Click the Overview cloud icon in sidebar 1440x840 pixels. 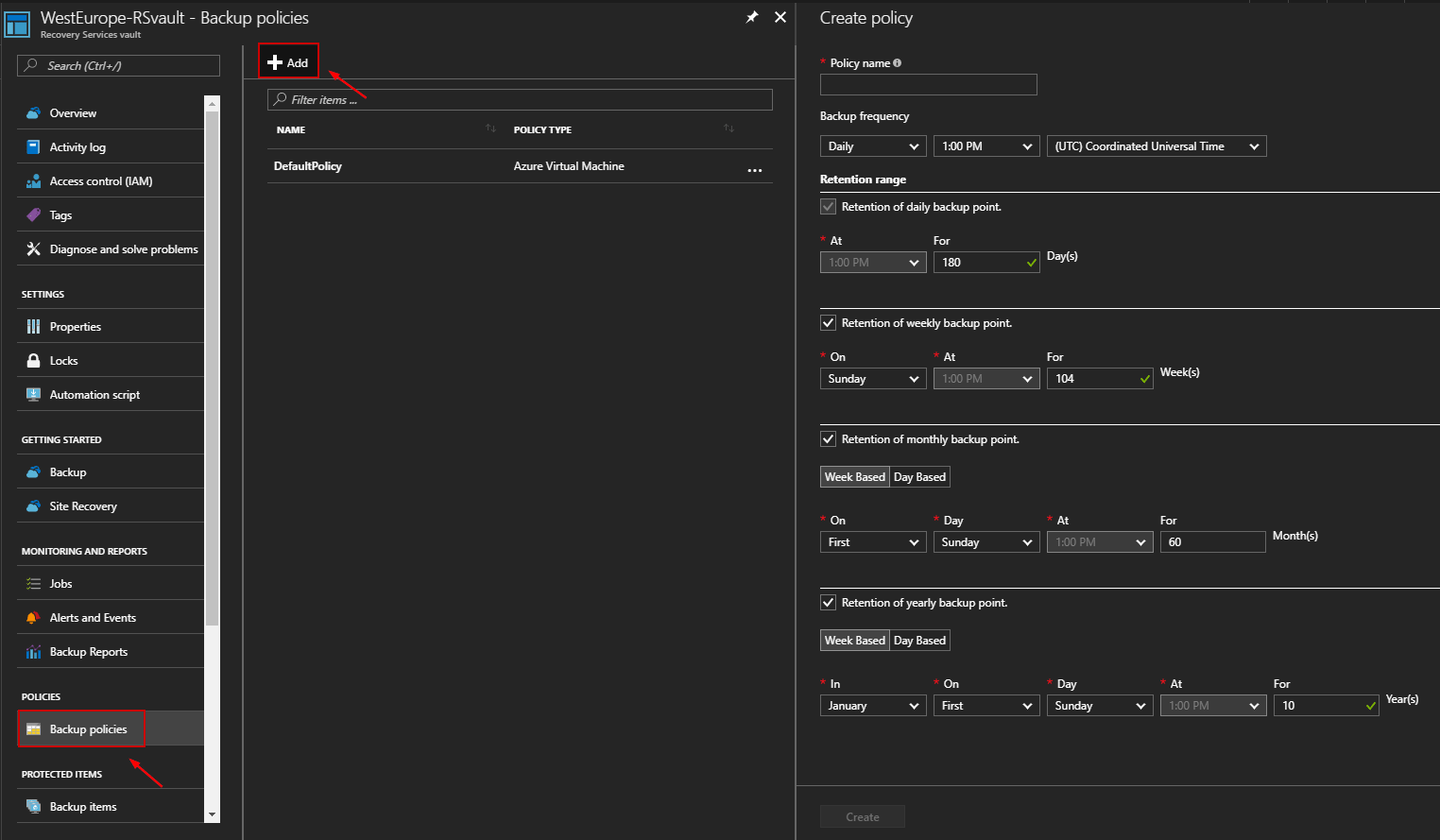33,113
